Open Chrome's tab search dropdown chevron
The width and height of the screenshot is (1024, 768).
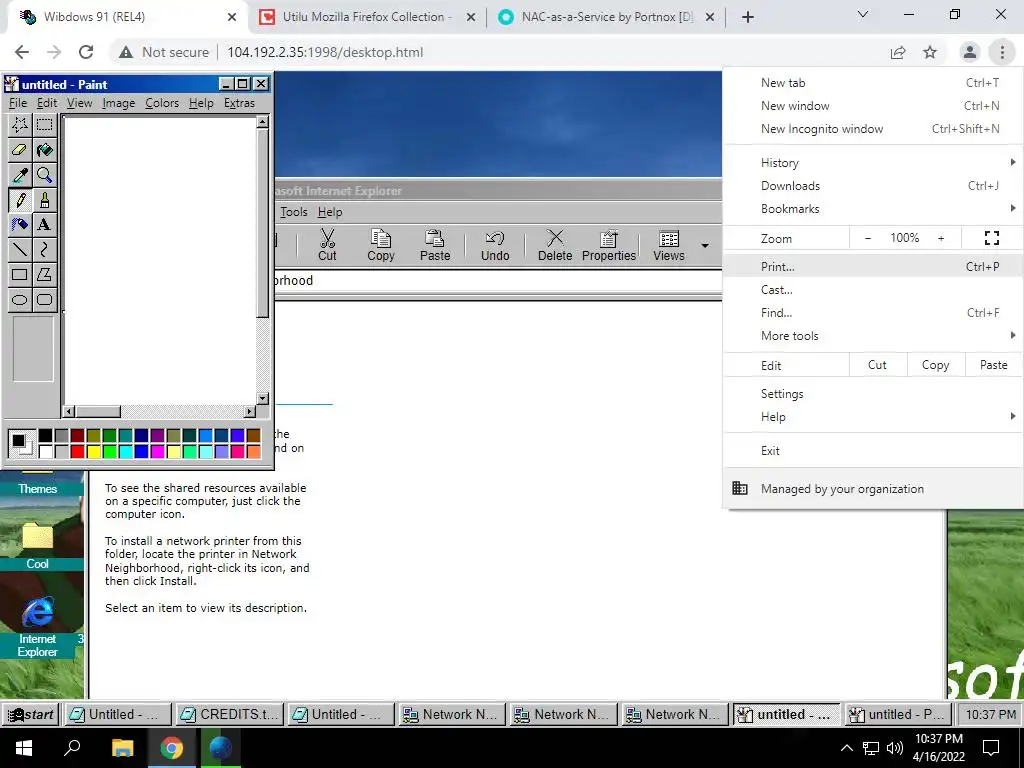coord(863,14)
